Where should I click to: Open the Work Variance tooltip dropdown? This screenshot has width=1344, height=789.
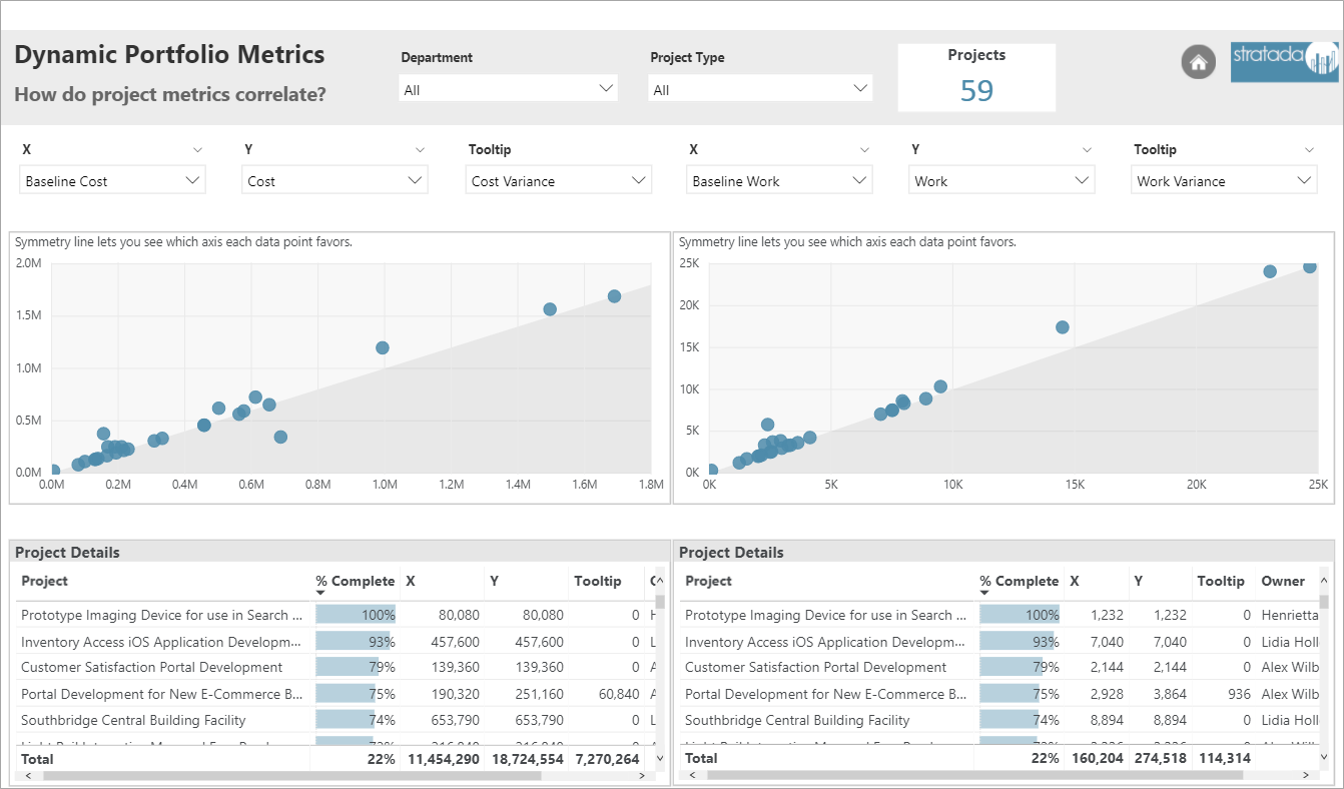coord(1224,181)
